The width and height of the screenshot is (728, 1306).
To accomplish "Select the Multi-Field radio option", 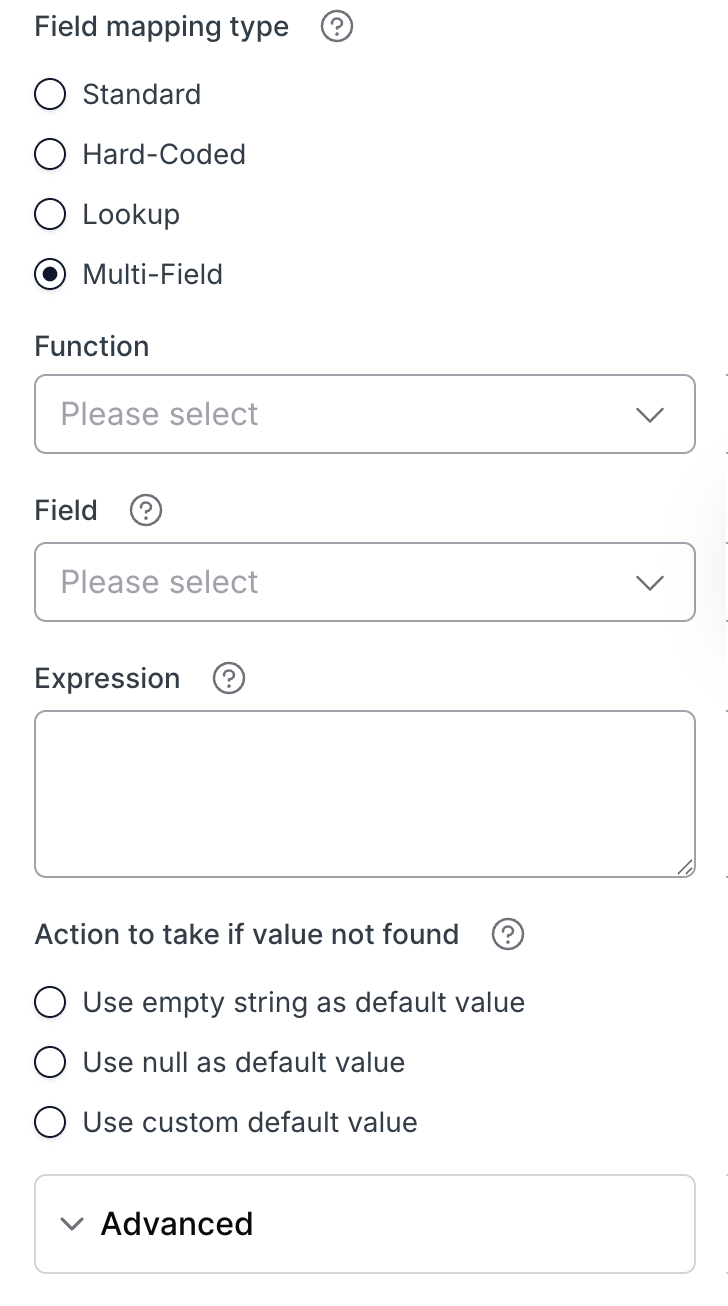I will pos(50,274).
